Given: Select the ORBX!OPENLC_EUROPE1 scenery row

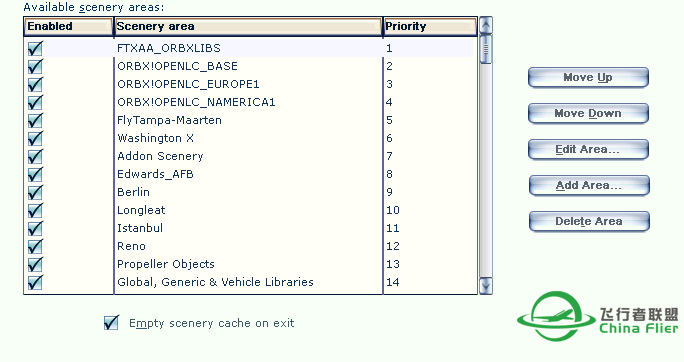Looking at the screenshot, I should click(x=249, y=84).
